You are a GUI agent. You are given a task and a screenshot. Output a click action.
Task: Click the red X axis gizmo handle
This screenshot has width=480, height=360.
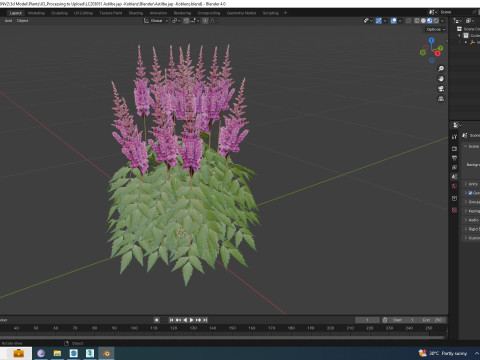(438, 53)
